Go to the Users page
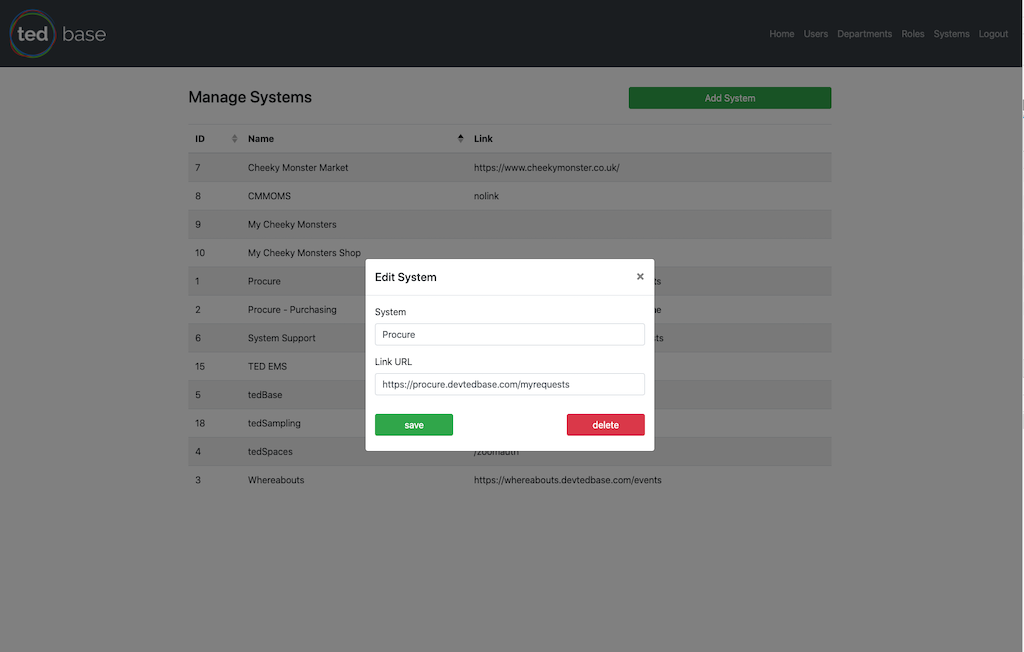 coord(815,34)
